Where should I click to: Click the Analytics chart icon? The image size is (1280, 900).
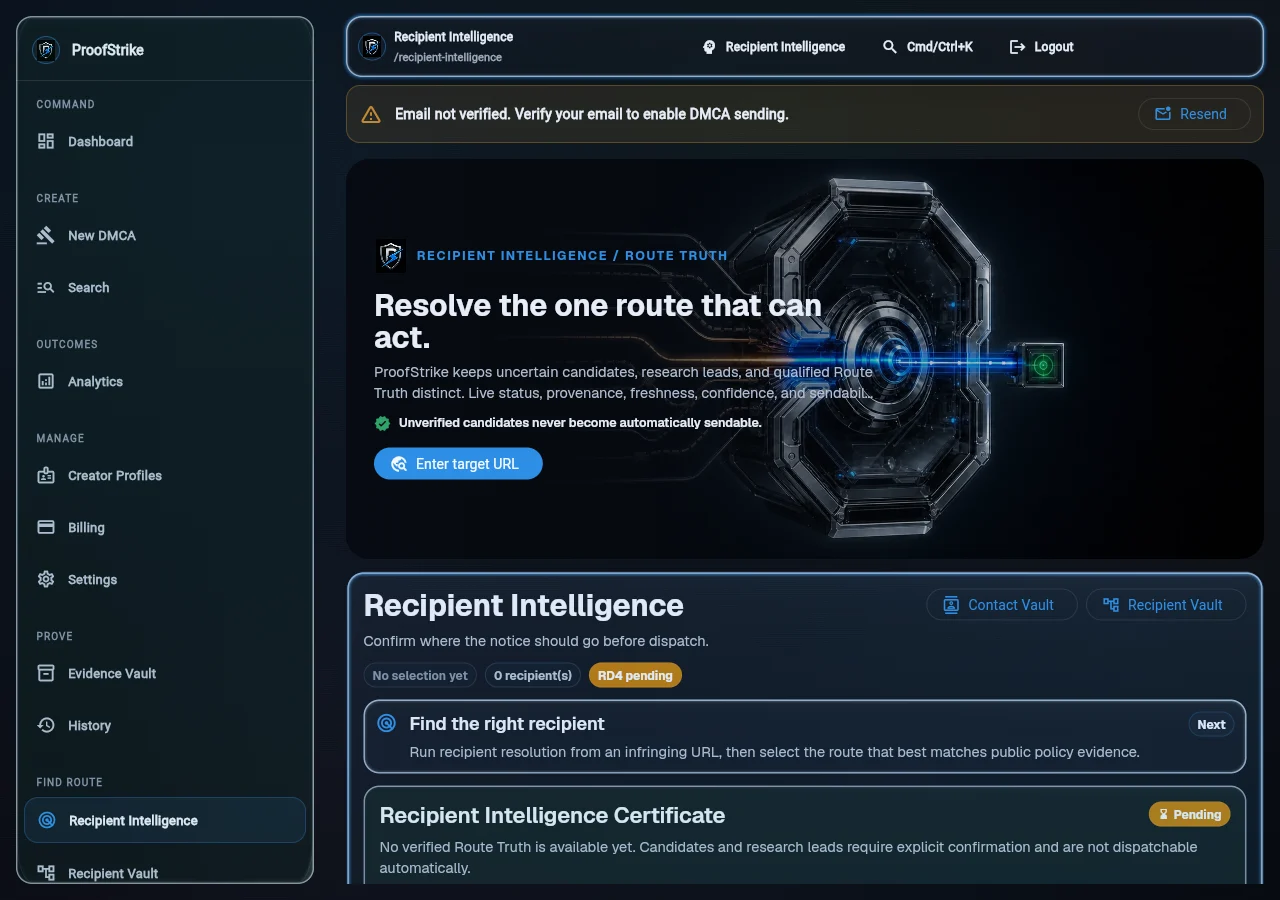click(46, 382)
